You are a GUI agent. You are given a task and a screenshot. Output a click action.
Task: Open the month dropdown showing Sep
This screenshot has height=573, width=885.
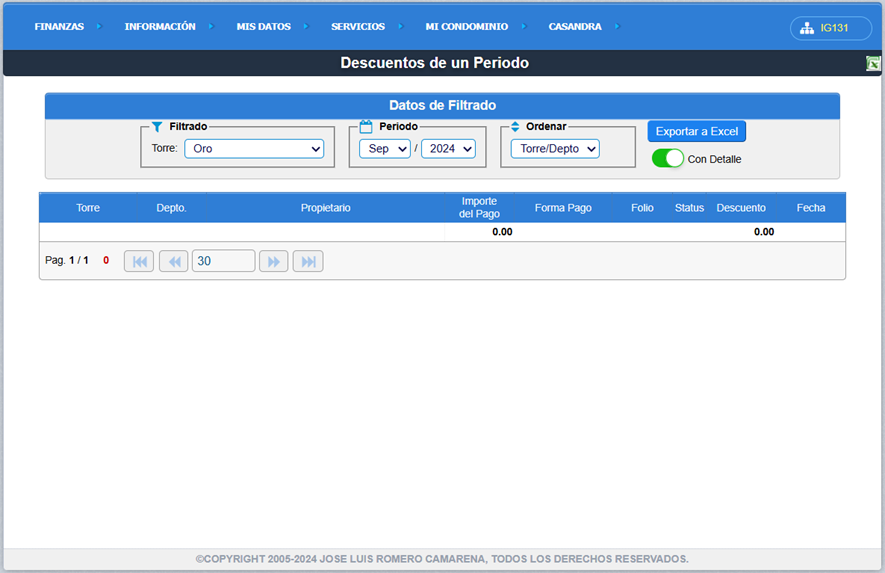tap(384, 149)
